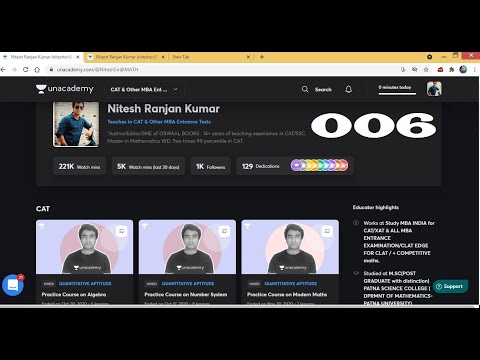This screenshot has height=360, width=480.
Task: Click the Support button
Action: point(450,286)
